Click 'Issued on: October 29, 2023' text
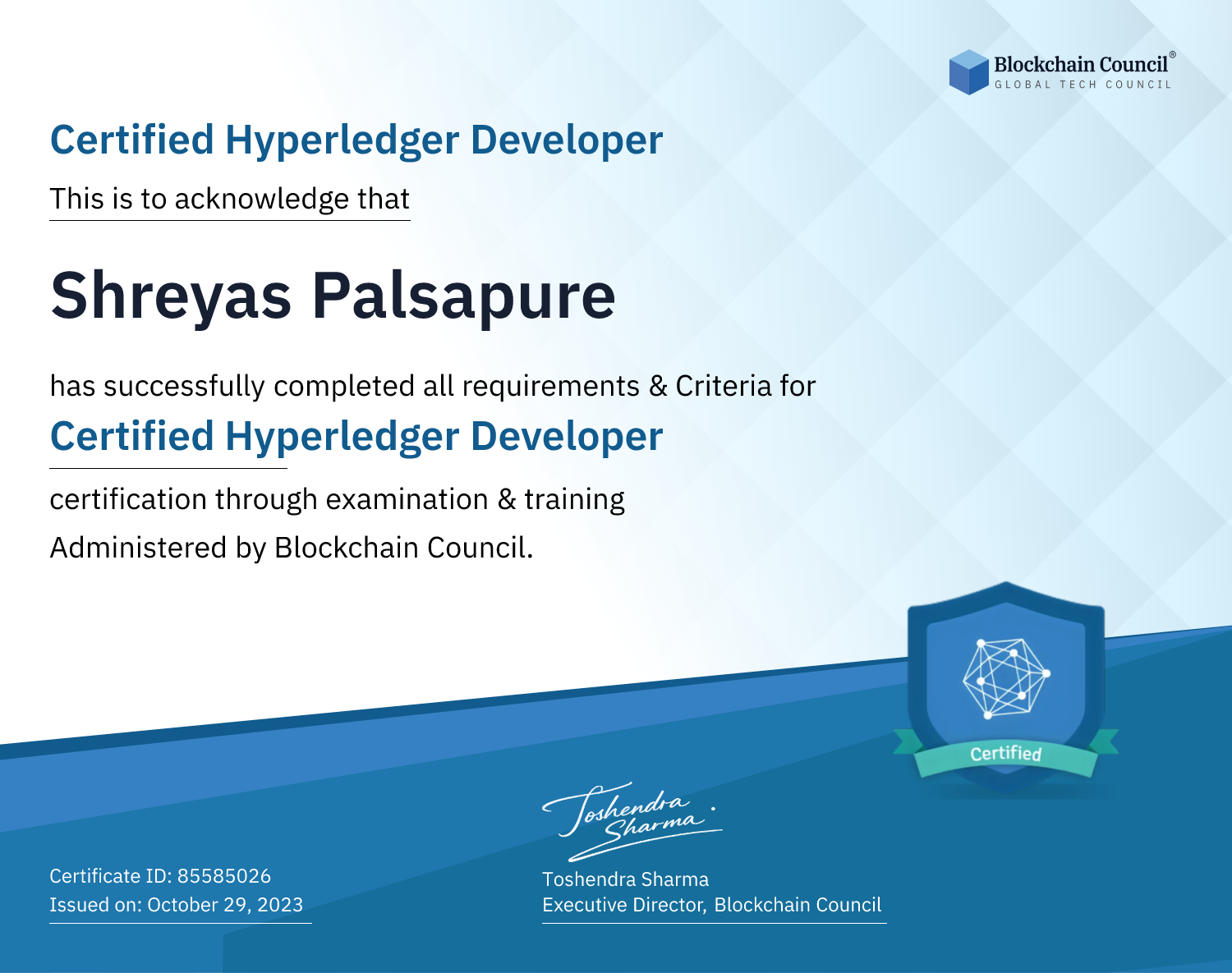This screenshot has height=973, width=1232. point(177,905)
